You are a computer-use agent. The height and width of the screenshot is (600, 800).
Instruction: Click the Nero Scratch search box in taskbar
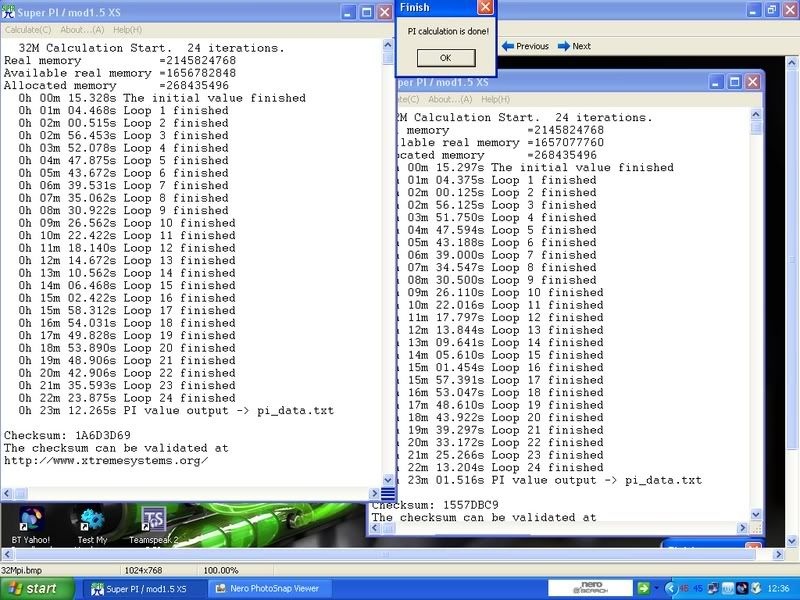590,588
